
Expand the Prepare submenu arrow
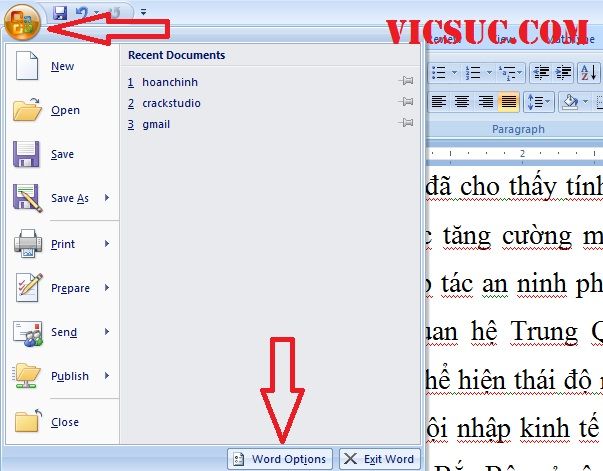107,288
